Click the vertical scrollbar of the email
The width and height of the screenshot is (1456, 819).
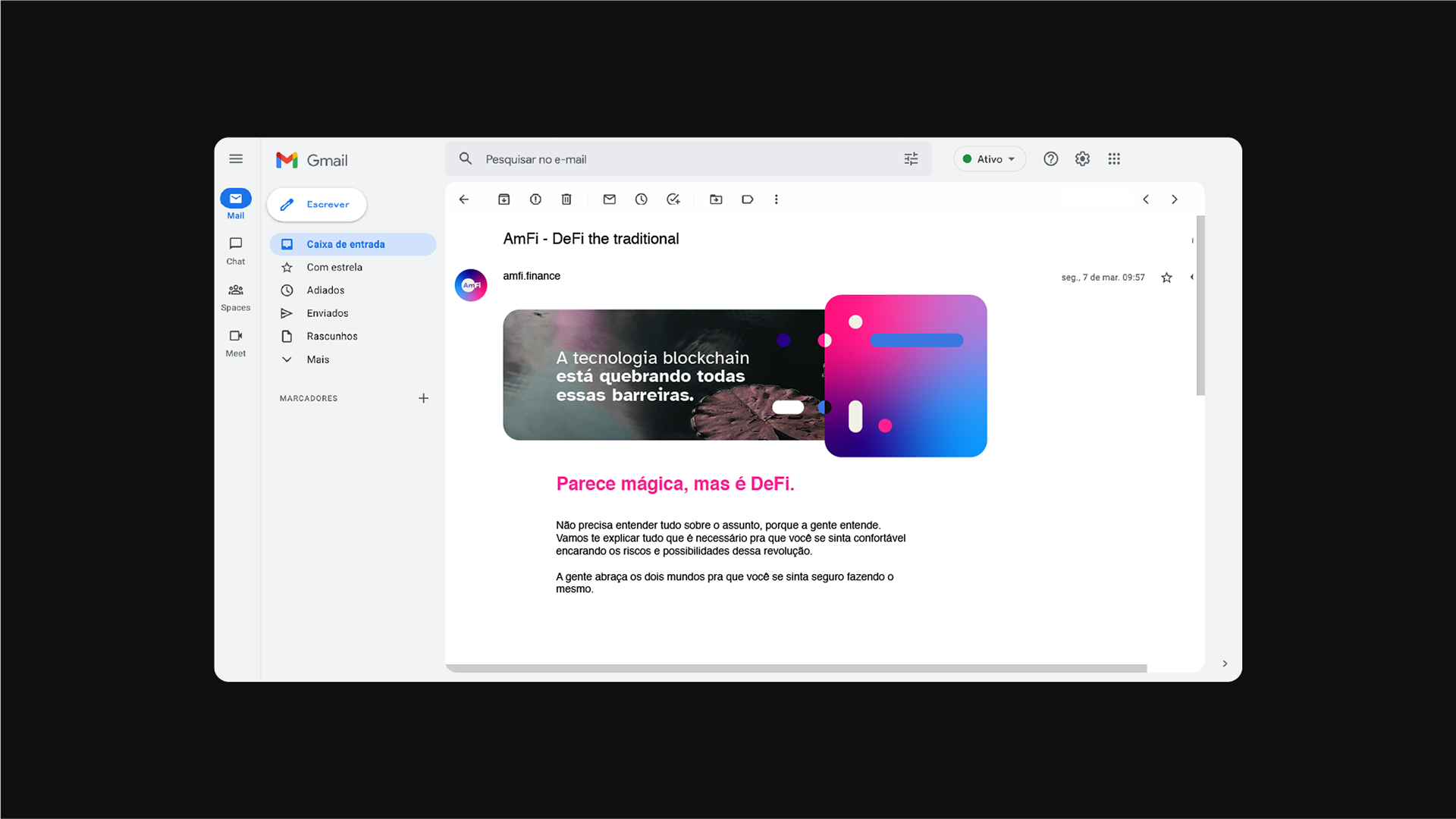pyautogui.click(x=1200, y=306)
